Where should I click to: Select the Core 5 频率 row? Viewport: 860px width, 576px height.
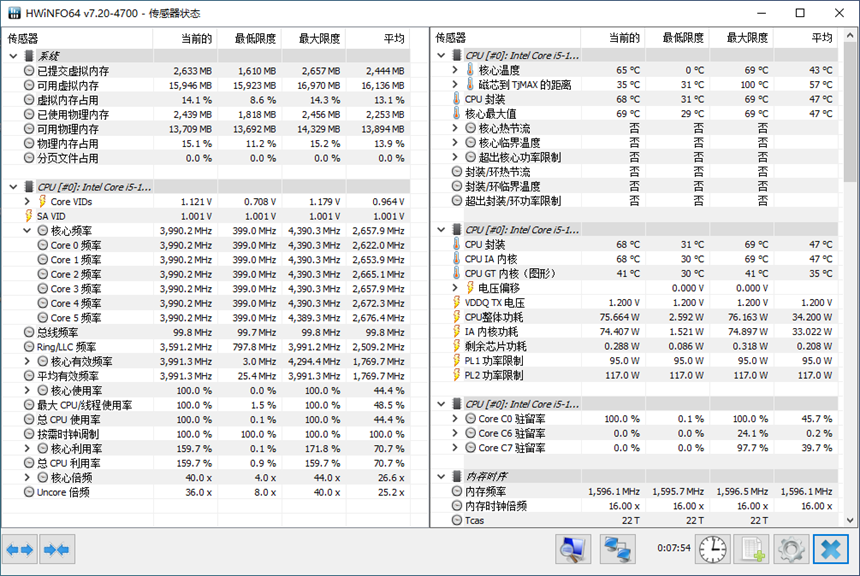tap(206, 318)
